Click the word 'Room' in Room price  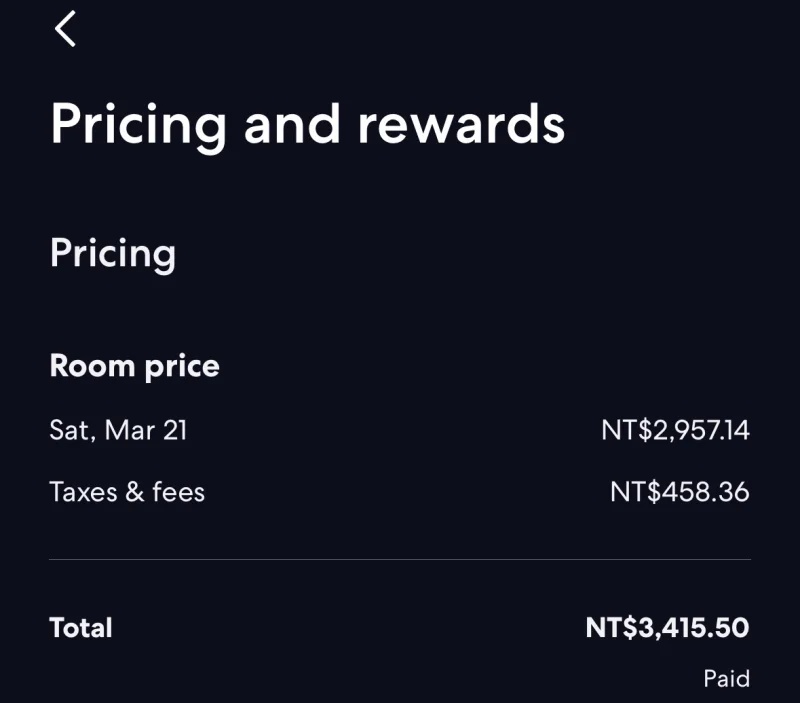pos(92,366)
